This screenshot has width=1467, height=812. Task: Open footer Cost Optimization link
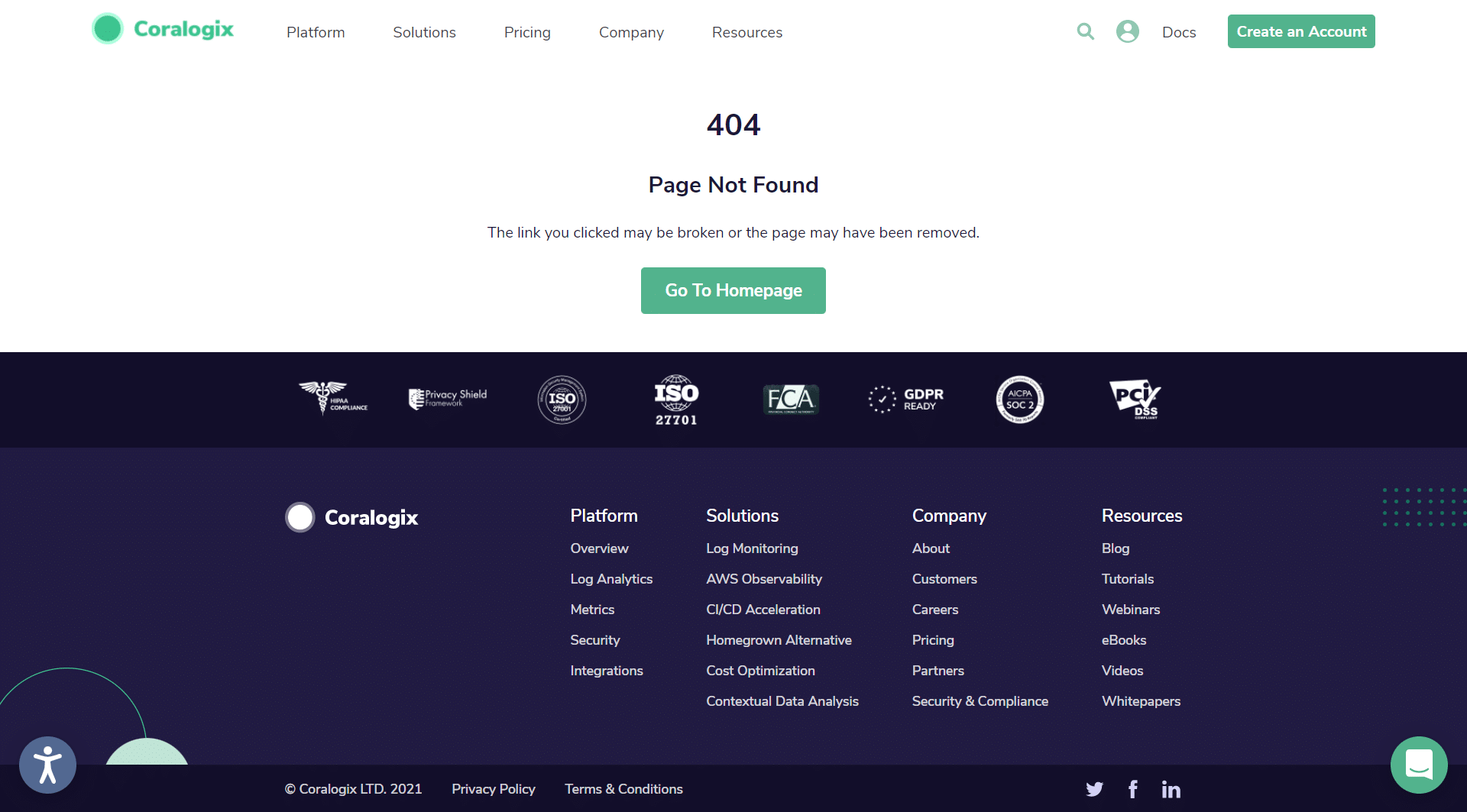point(760,671)
